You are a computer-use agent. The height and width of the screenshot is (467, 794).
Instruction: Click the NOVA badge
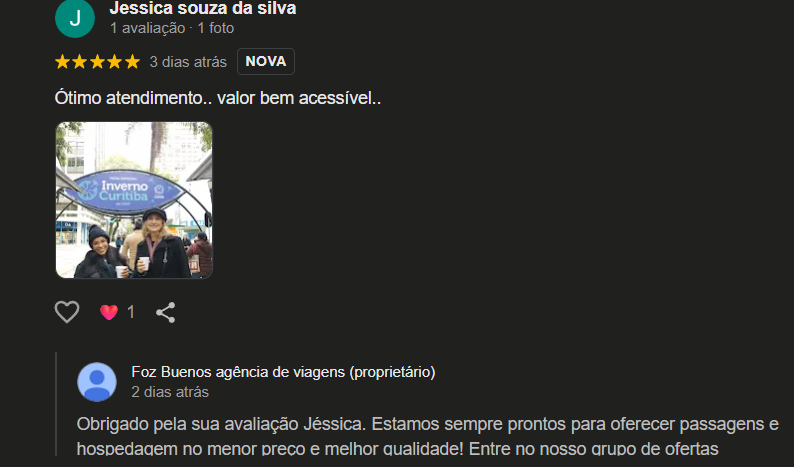click(266, 61)
